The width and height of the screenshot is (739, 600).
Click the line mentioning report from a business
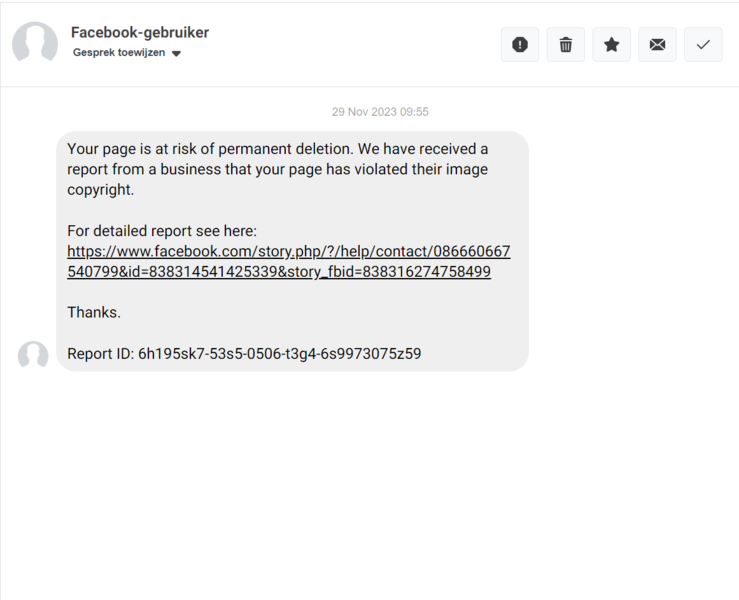point(277,169)
